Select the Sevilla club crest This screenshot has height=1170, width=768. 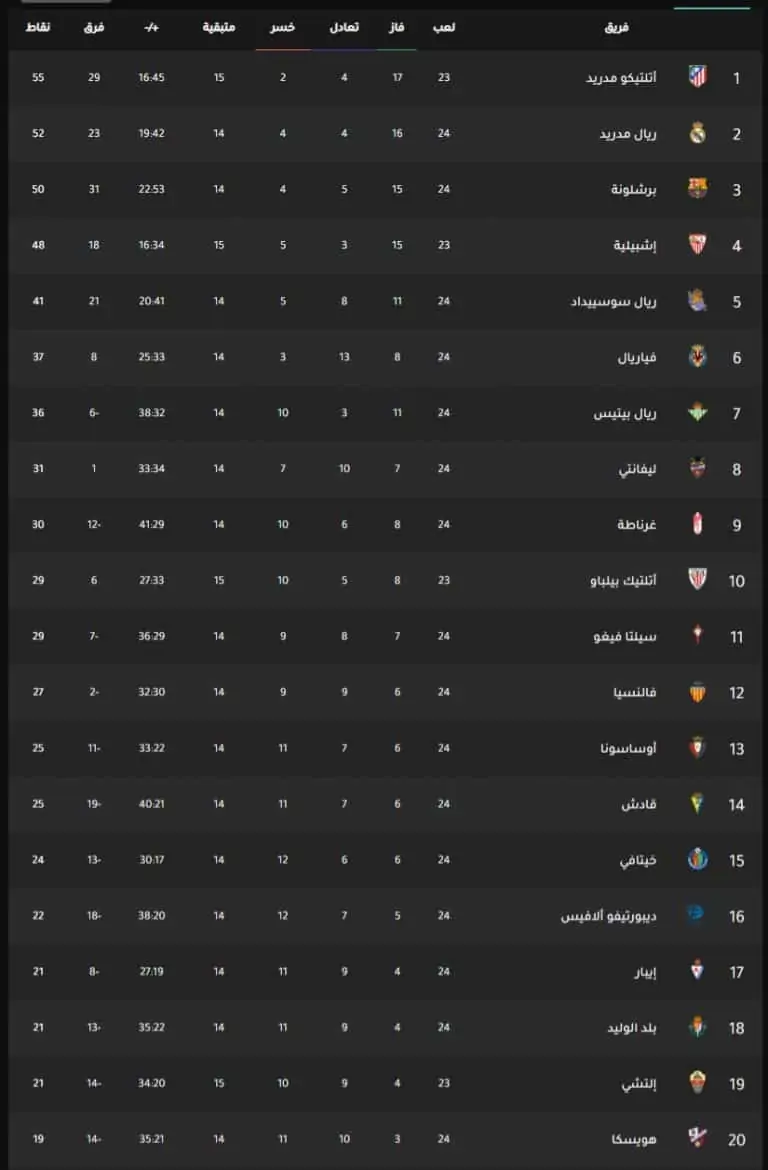tap(697, 244)
